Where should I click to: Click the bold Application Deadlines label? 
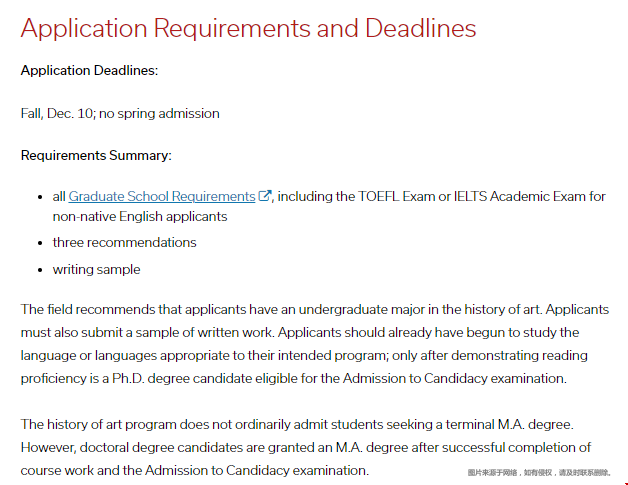click(89, 71)
